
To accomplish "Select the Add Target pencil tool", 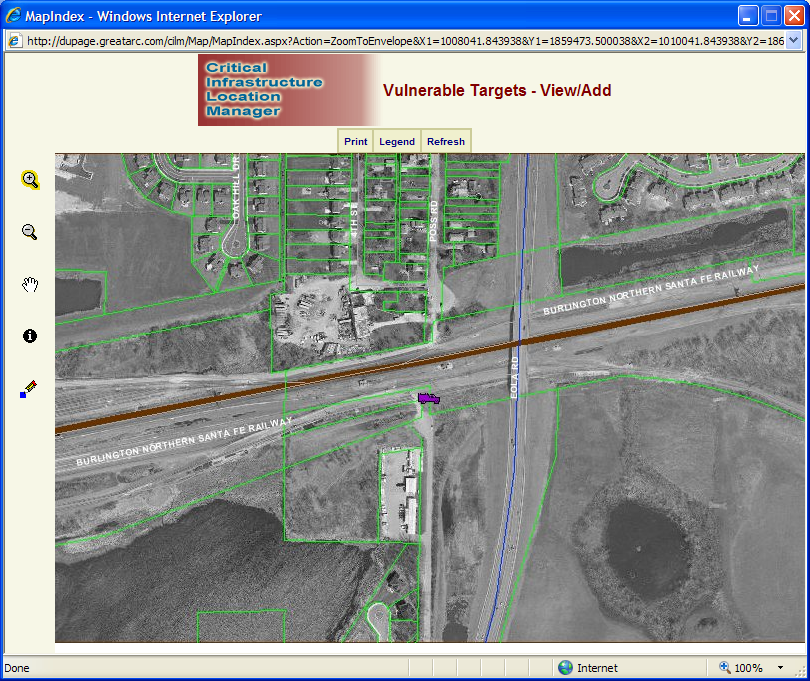I will (29, 389).
